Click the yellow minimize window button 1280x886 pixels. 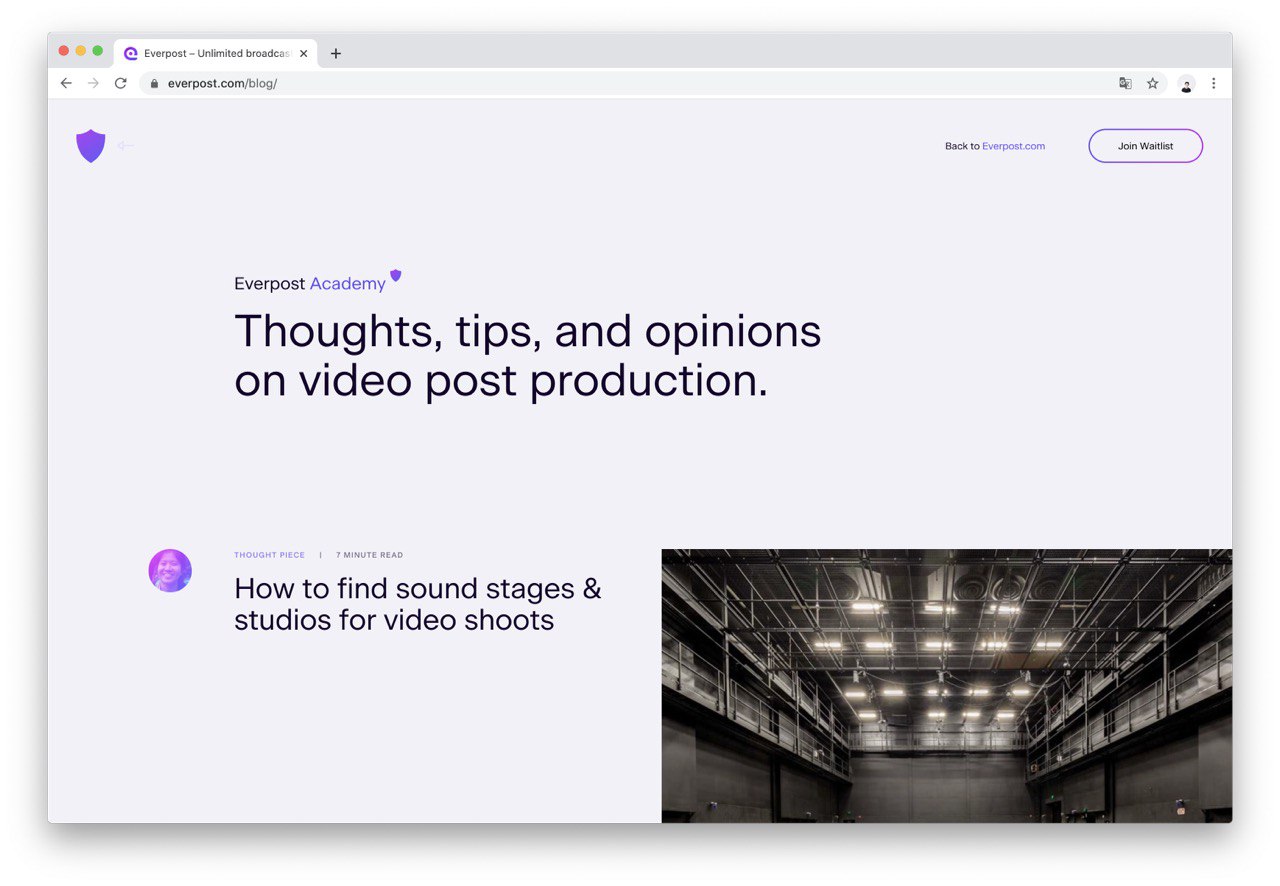[81, 51]
